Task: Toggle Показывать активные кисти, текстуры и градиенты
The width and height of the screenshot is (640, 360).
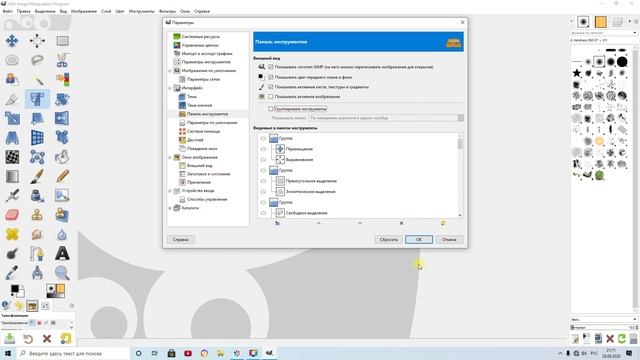Action: 271,87
